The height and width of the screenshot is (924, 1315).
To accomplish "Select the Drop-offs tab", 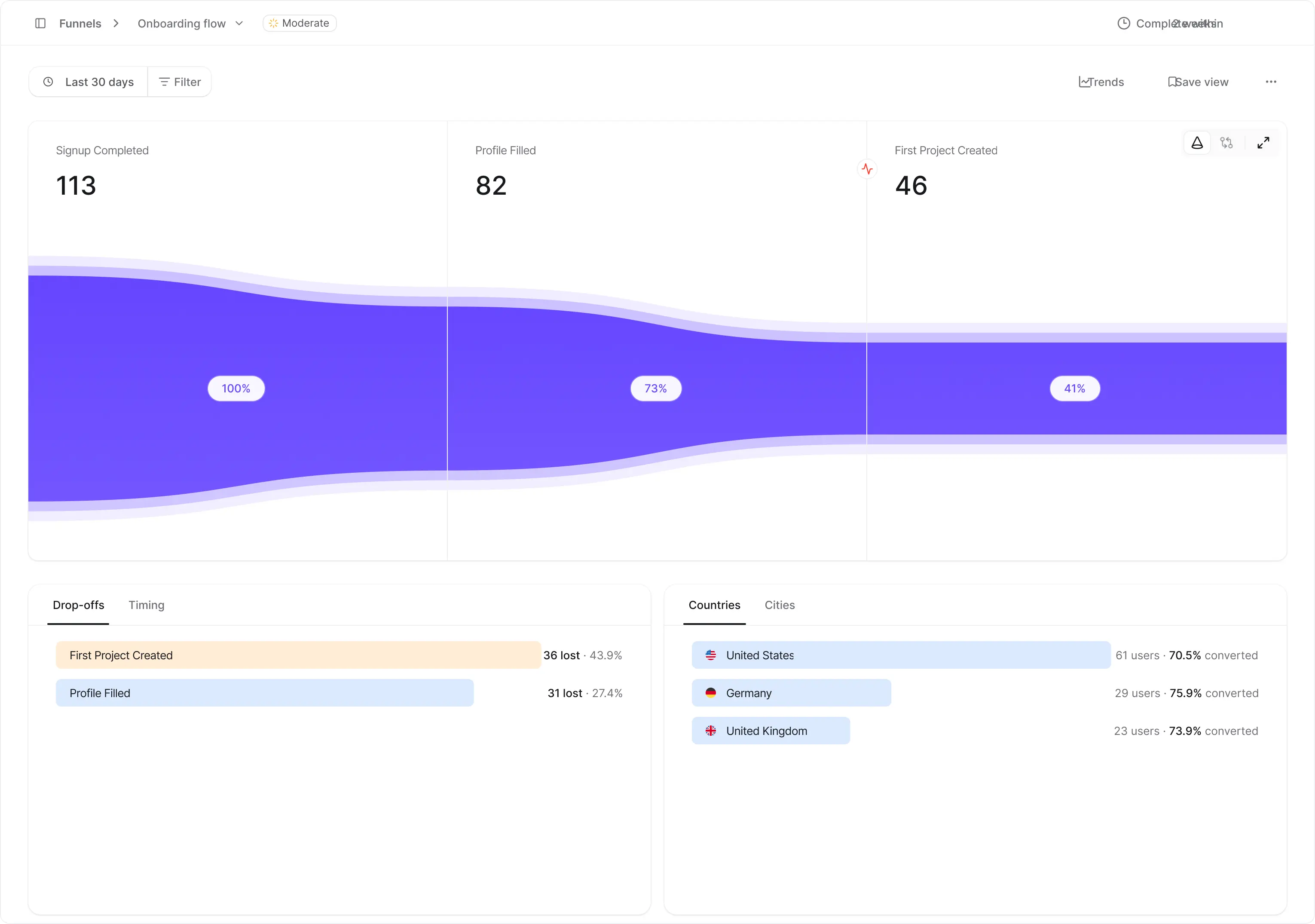I will pyautogui.click(x=79, y=605).
